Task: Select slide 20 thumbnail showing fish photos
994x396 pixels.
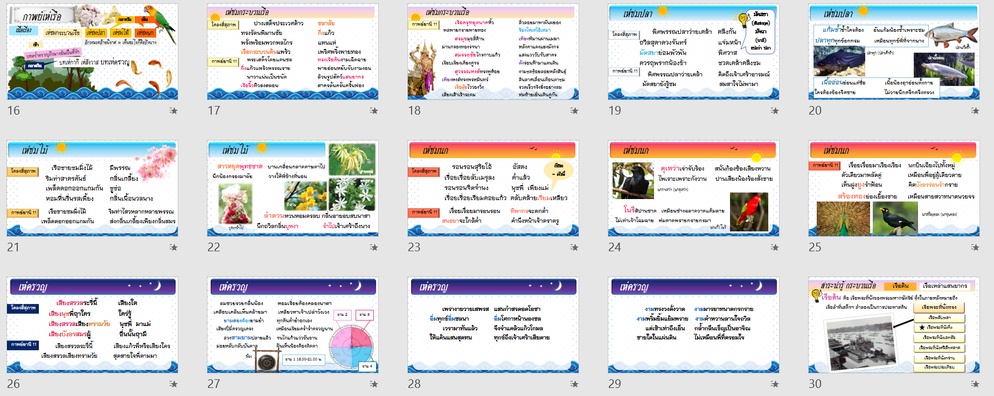Action: click(894, 51)
